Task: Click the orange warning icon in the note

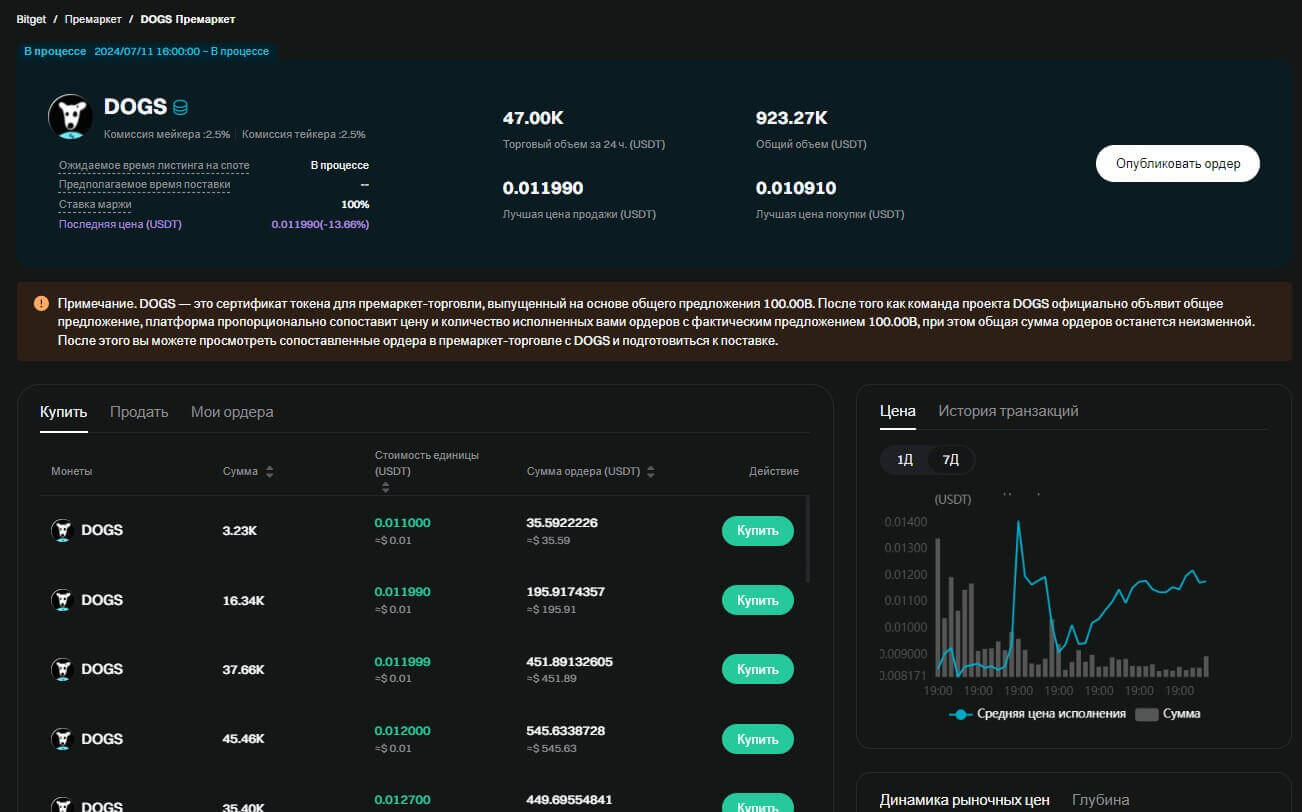Action: [x=41, y=303]
